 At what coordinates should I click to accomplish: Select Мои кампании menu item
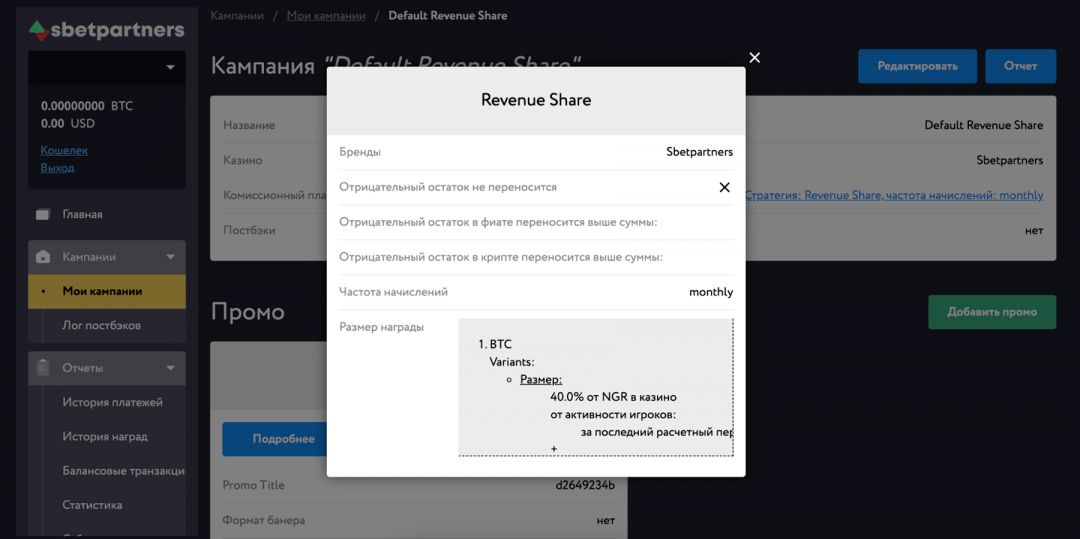click(102, 291)
